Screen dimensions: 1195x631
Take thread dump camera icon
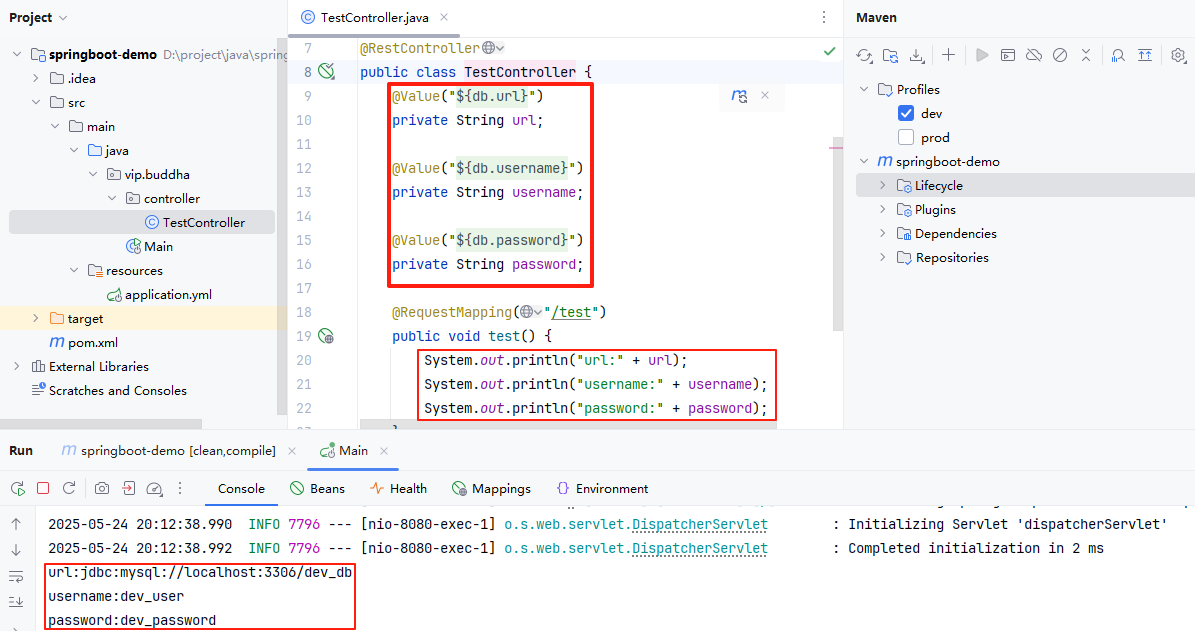[101, 488]
